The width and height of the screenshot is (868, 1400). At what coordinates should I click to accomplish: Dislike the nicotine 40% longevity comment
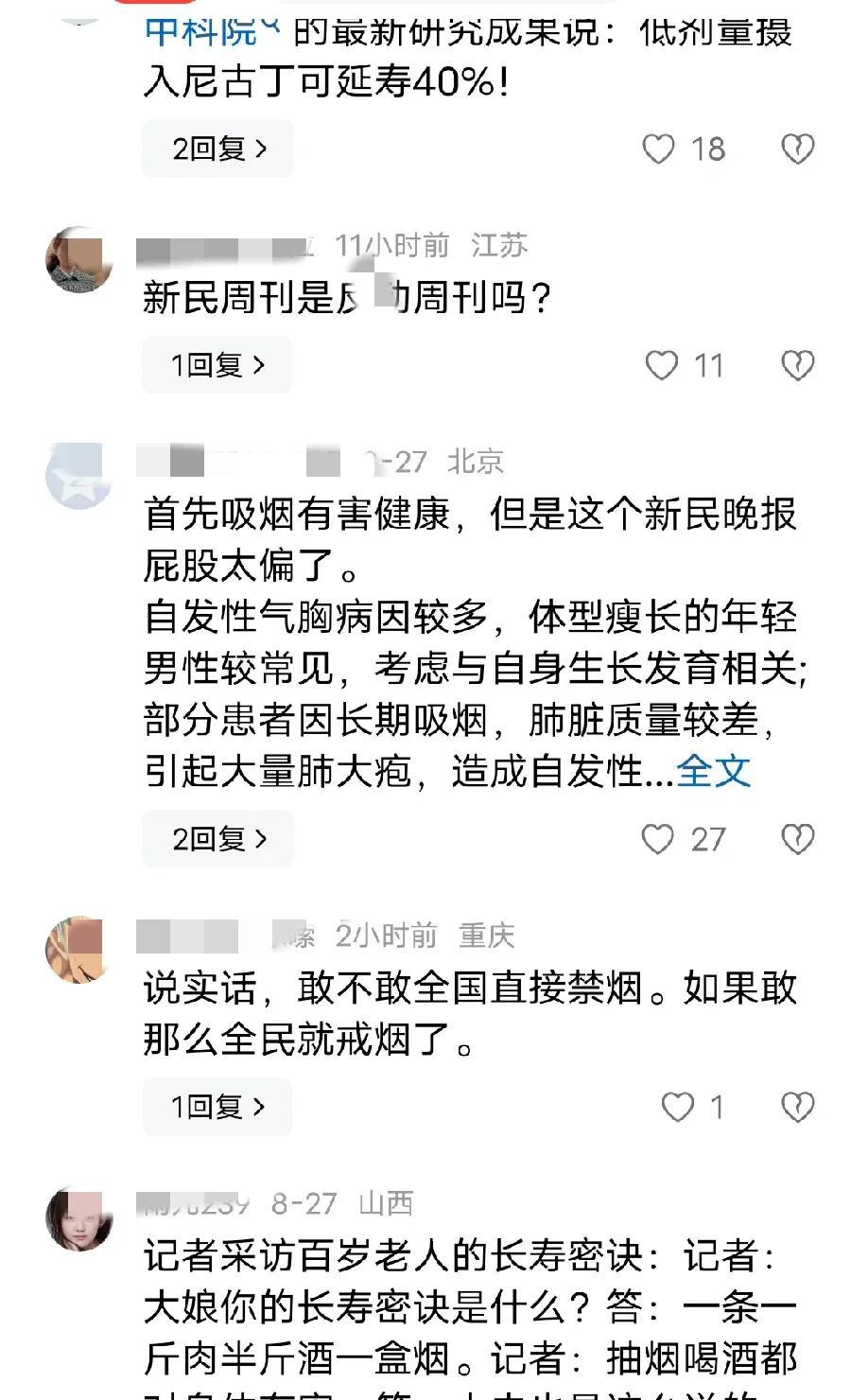coord(798,149)
